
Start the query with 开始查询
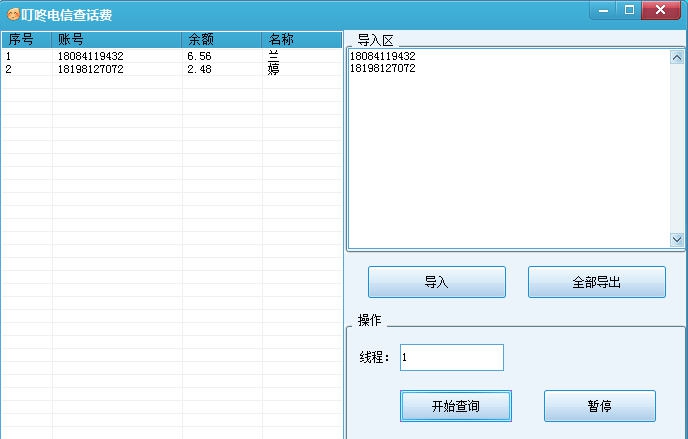[x=455, y=406]
